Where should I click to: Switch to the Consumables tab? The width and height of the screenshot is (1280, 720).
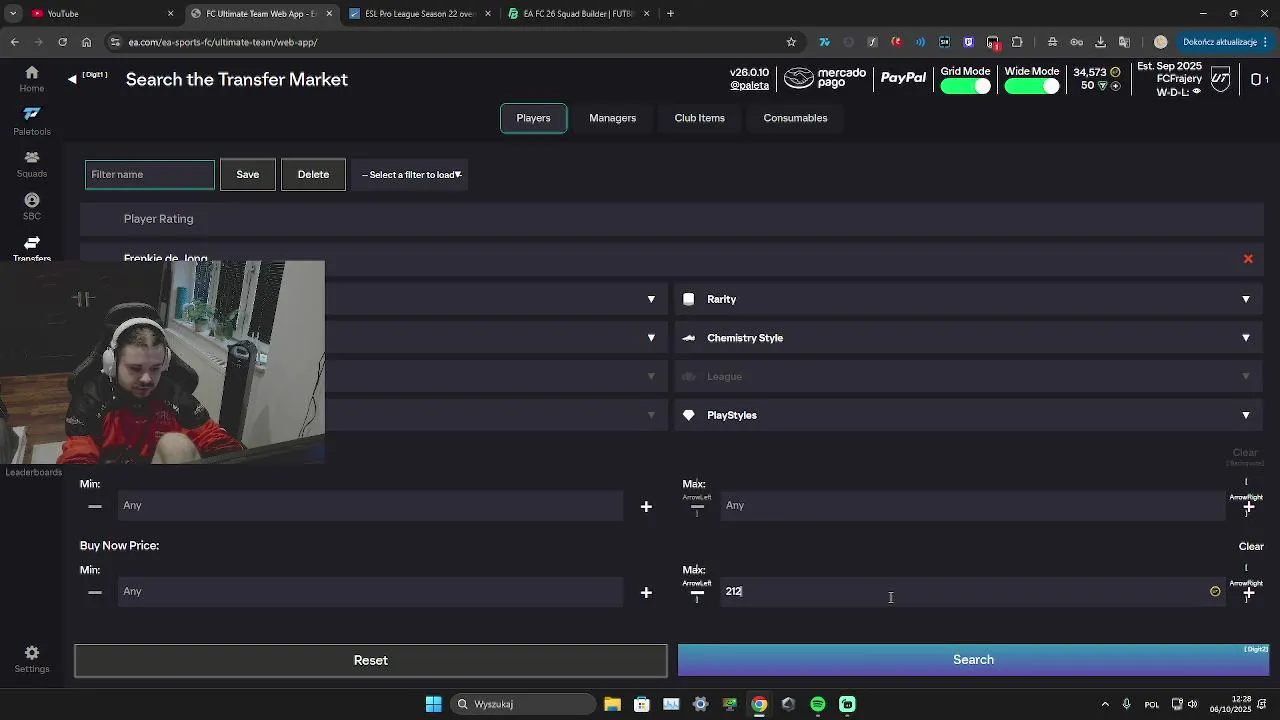pyautogui.click(x=795, y=118)
